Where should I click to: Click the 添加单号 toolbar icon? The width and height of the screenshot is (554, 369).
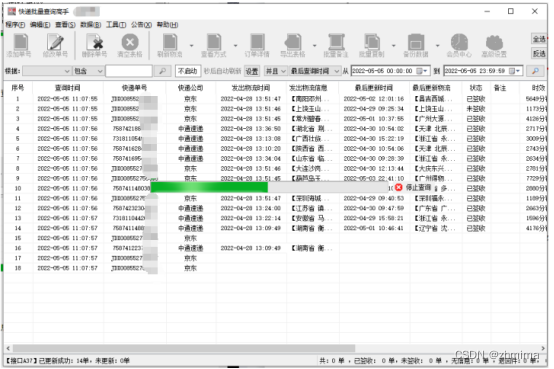[x=20, y=43]
